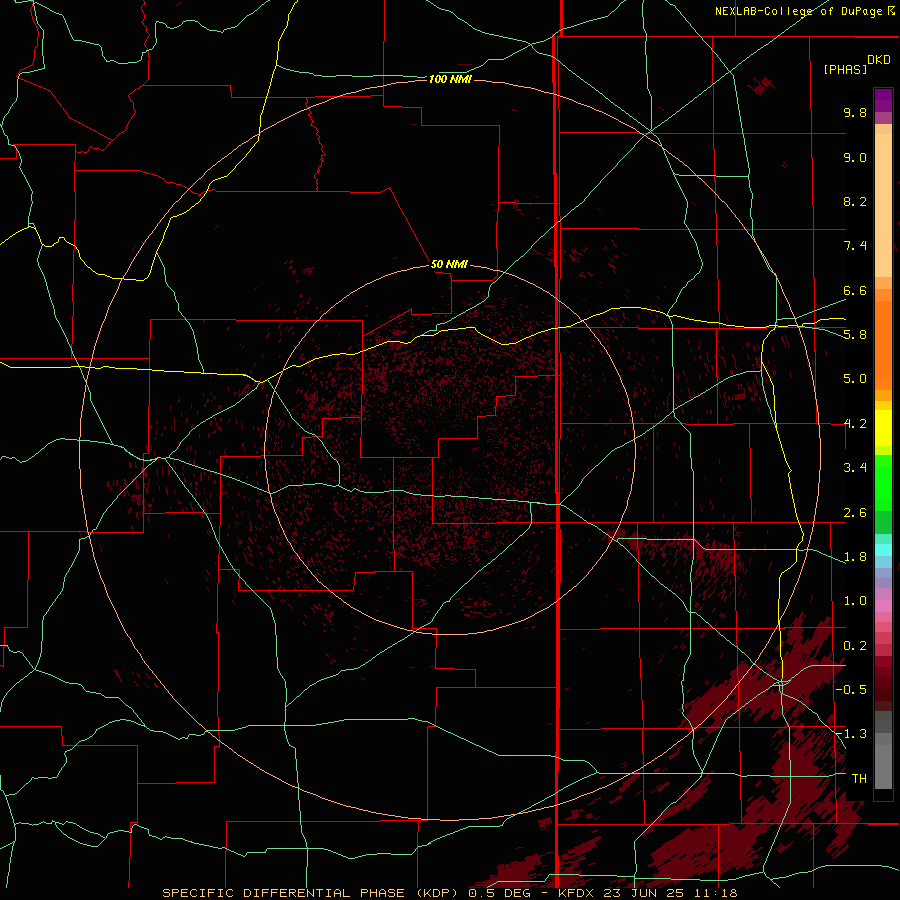Click the DKD product code label
The width and height of the screenshot is (900, 900).
[879, 60]
